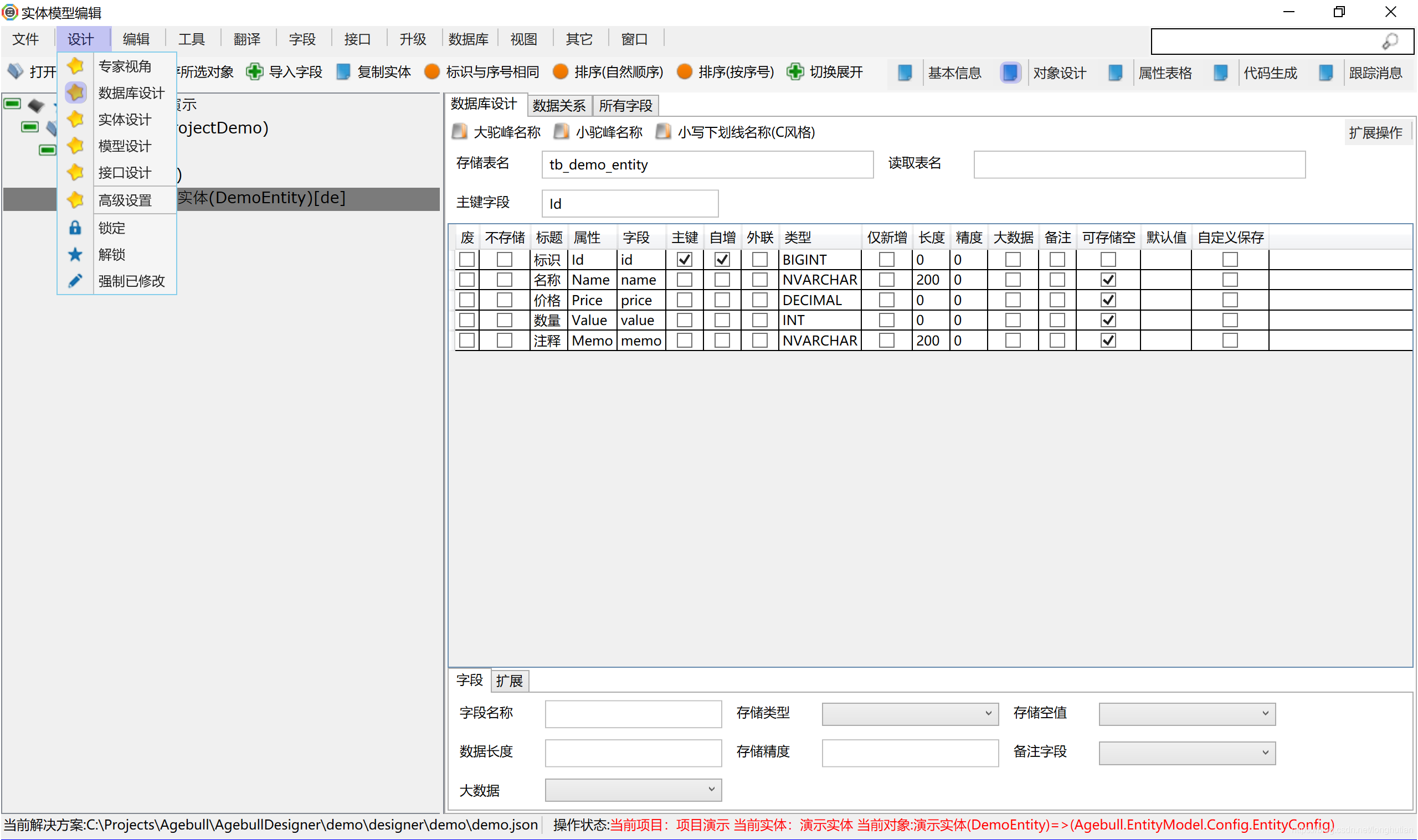Click the 主键字段 input field
The height and width of the screenshot is (840, 1418).
[x=630, y=203]
